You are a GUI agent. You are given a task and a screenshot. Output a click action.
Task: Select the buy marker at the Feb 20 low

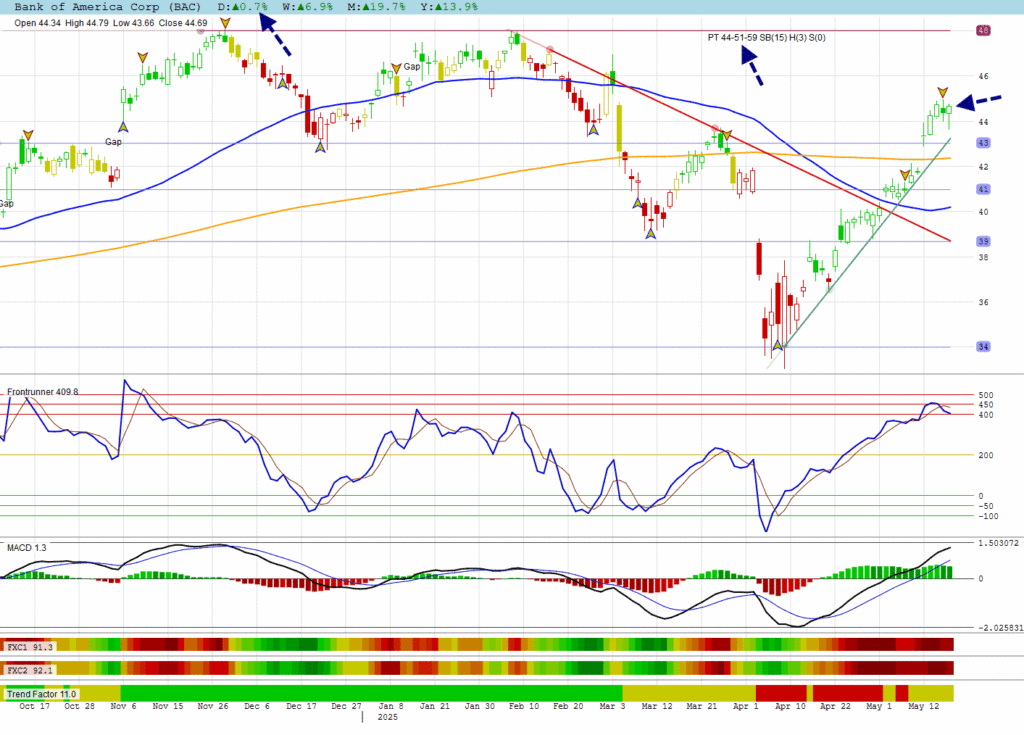pos(593,130)
